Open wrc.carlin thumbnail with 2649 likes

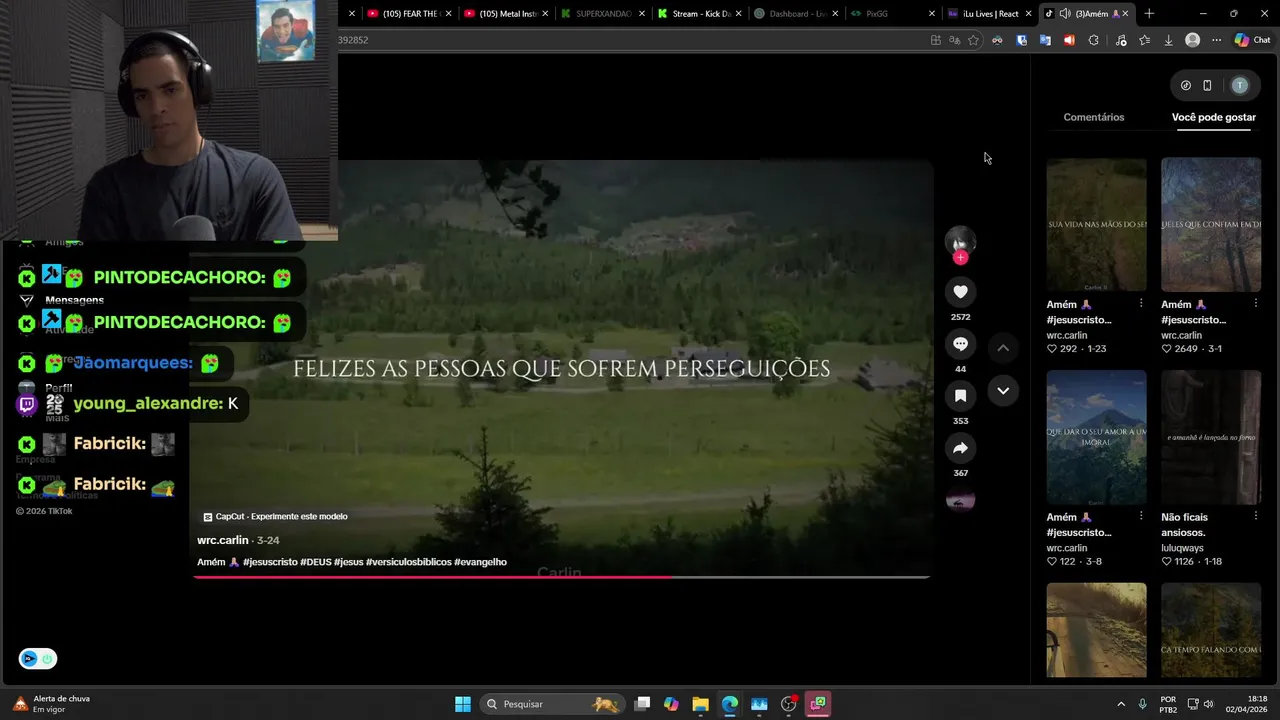(1211, 224)
